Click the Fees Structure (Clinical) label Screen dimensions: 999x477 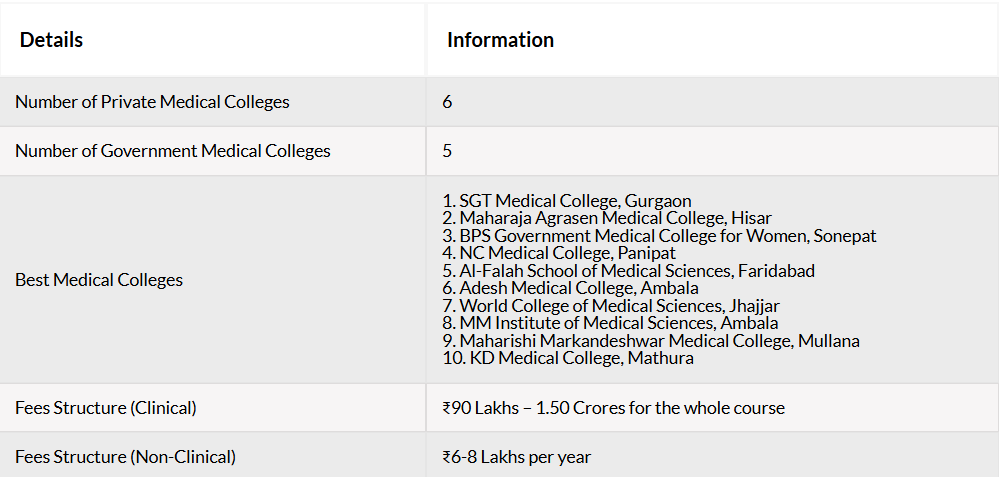point(106,408)
